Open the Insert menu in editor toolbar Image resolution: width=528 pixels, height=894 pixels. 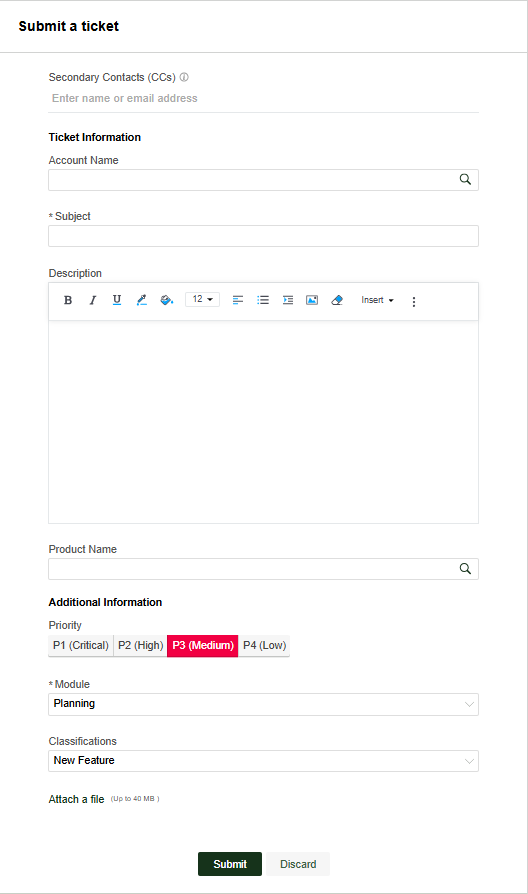coord(377,300)
